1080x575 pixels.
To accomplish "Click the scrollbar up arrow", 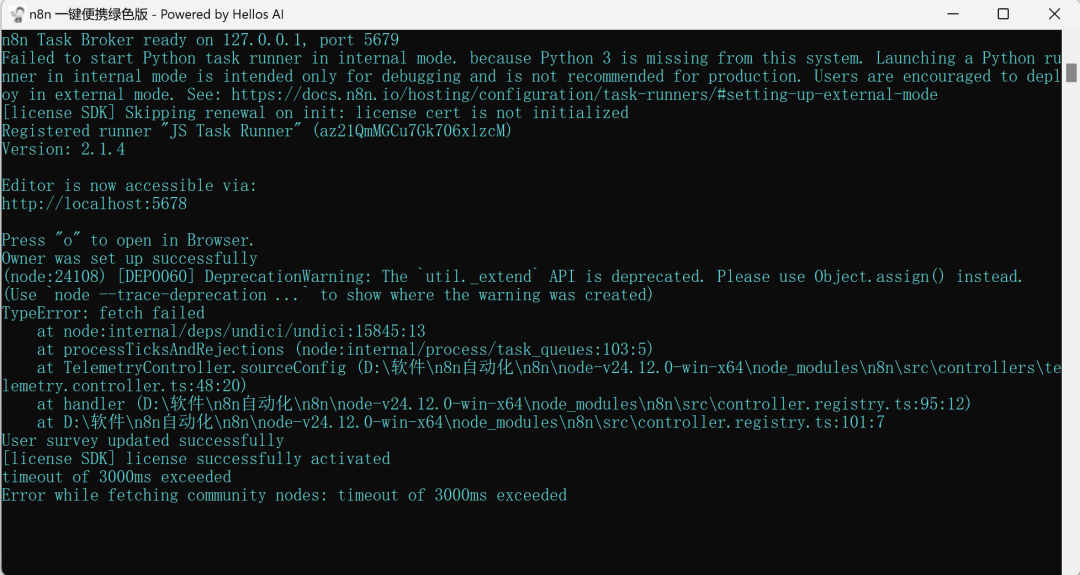I will [1071, 41].
